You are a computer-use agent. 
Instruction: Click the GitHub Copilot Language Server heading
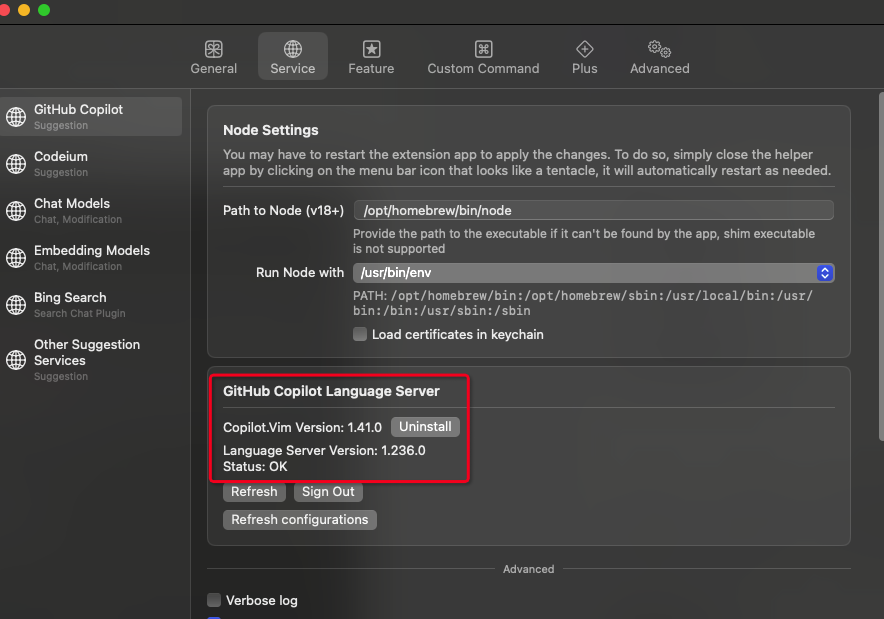tap(331, 391)
